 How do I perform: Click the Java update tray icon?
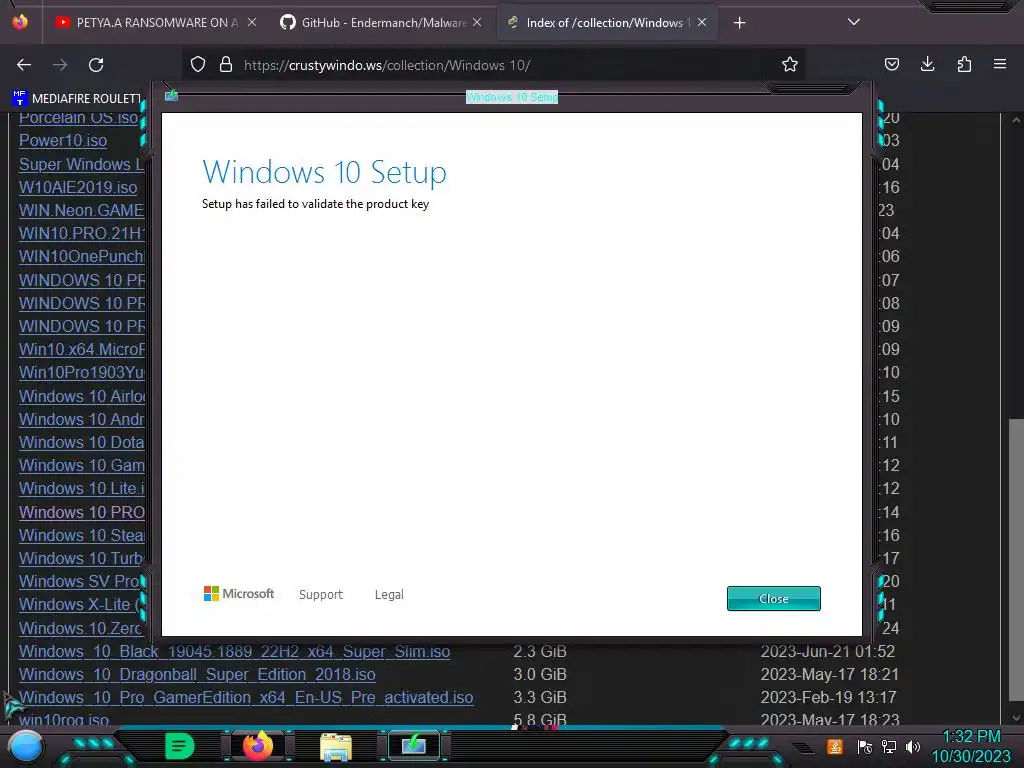pos(835,746)
